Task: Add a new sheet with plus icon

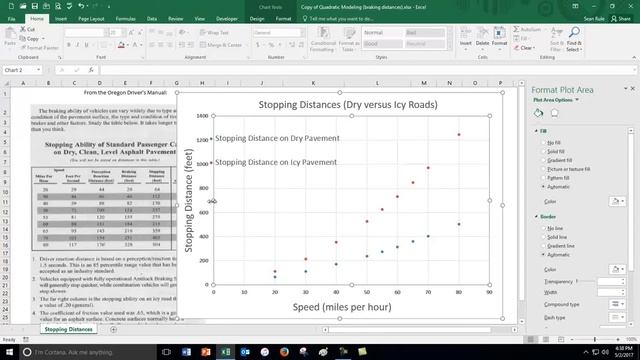Action: tap(113, 329)
